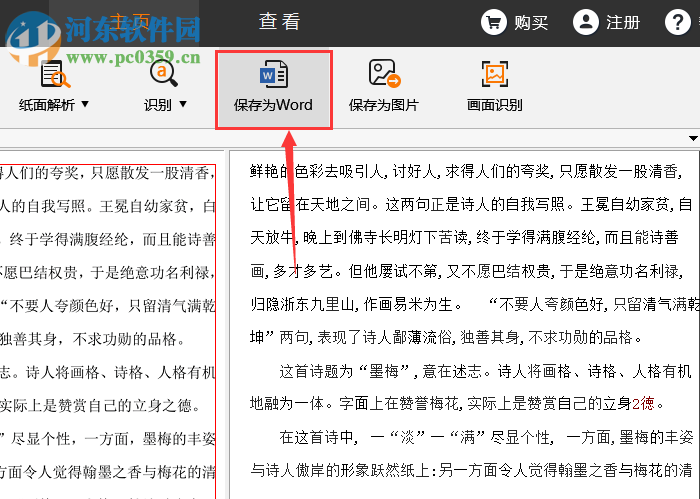The width and height of the screenshot is (700, 499).
Task: Click source image line 实际上是赞赏自己的立身之德
Action: coord(100,406)
